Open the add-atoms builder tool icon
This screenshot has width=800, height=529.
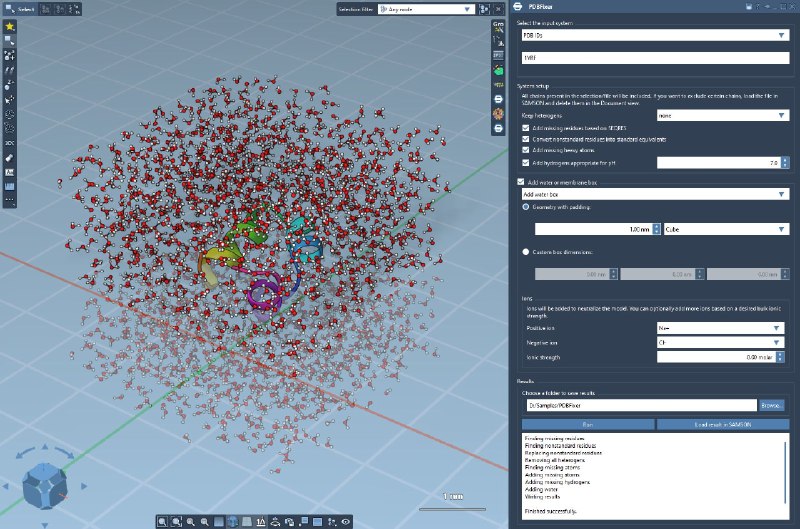coord(9,55)
